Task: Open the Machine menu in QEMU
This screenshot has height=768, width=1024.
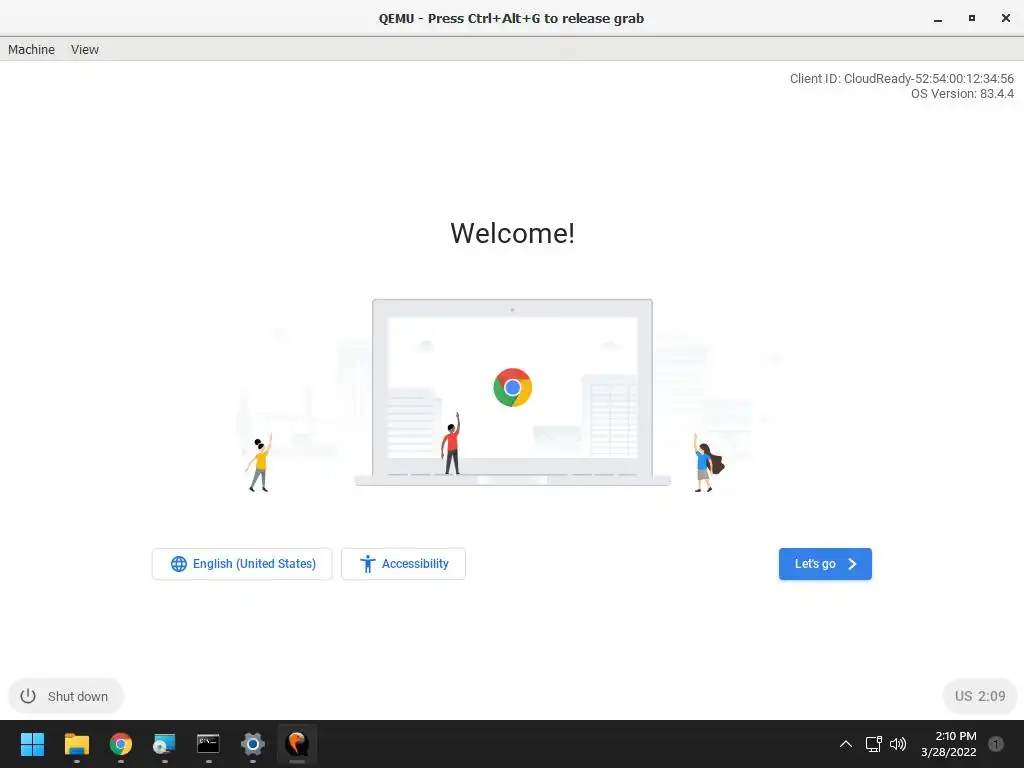Action: tap(31, 50)
